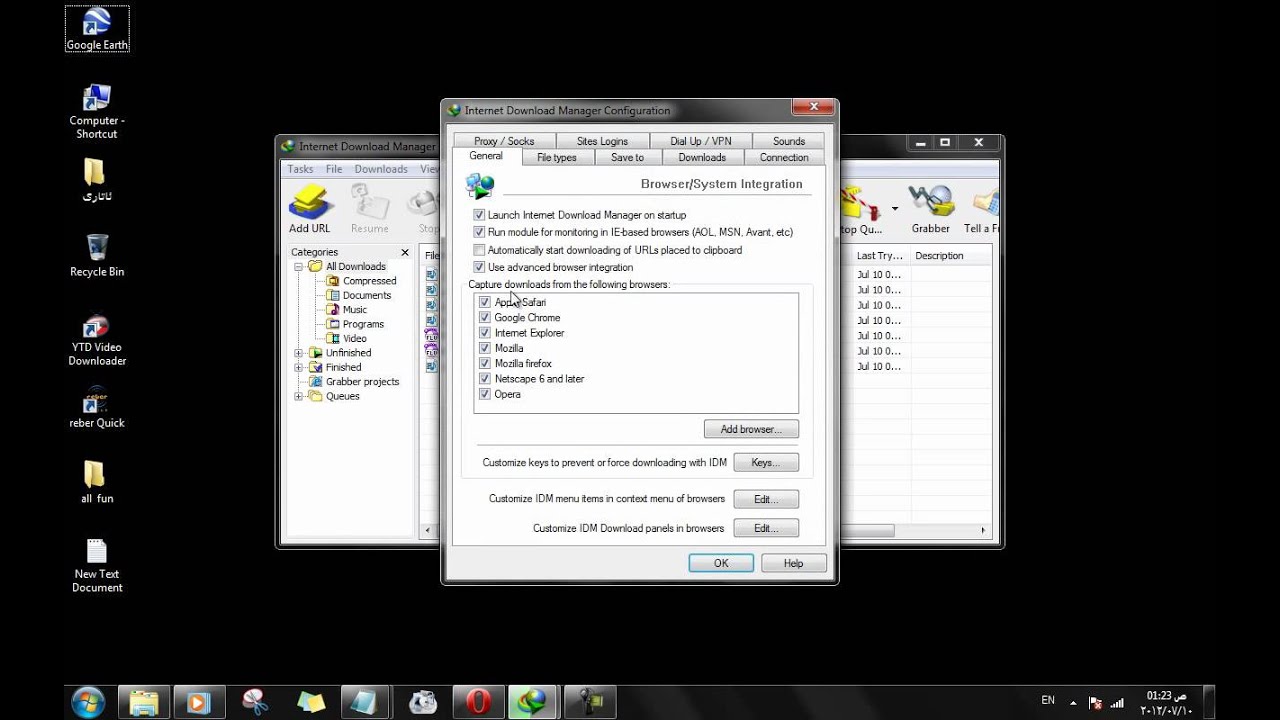
Task: Toggle Run module for monitoring IE-based browsers
Action: click(479, 232)
